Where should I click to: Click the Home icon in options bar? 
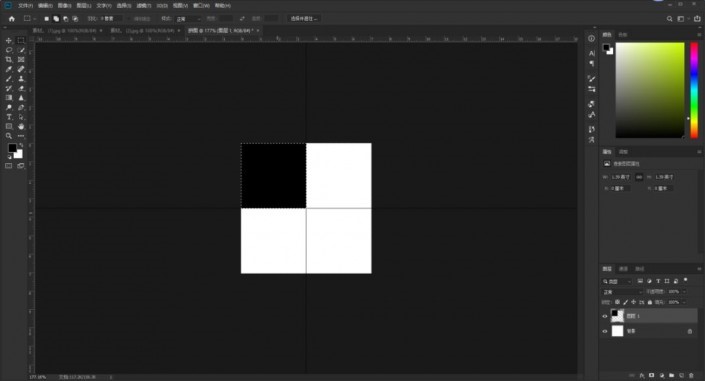(12, 19)
